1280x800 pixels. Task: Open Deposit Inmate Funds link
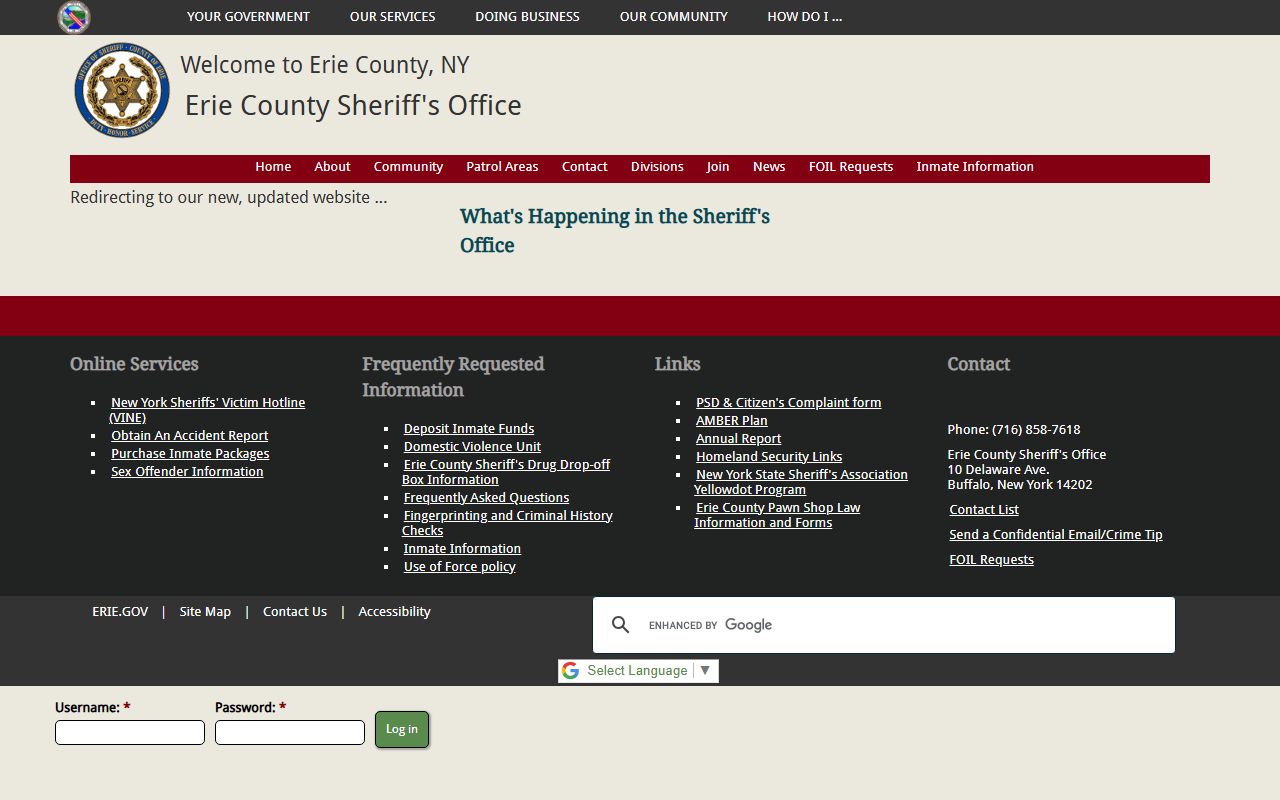point(469,429)
